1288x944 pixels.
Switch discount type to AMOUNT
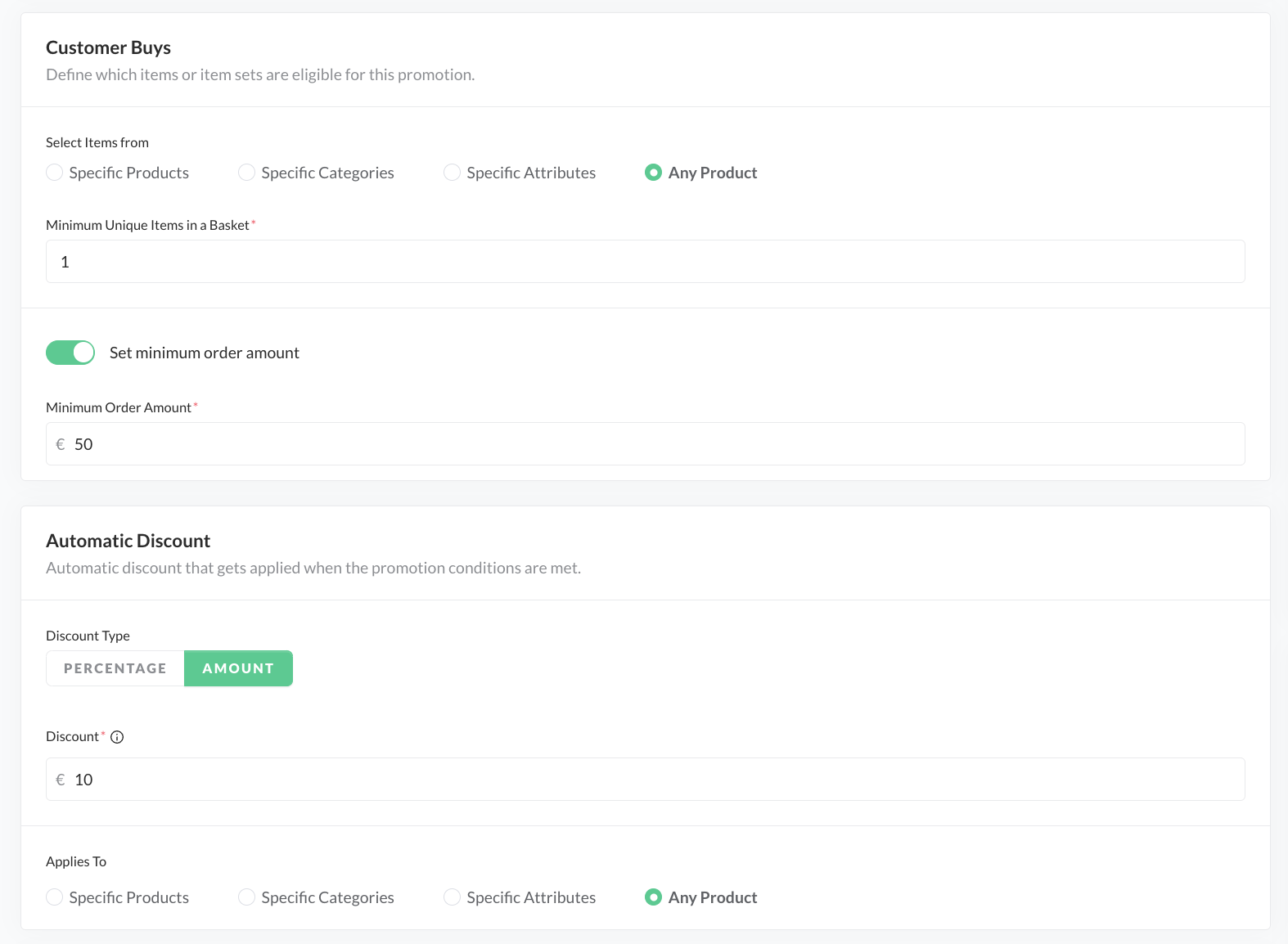click(x=238, y=668)
